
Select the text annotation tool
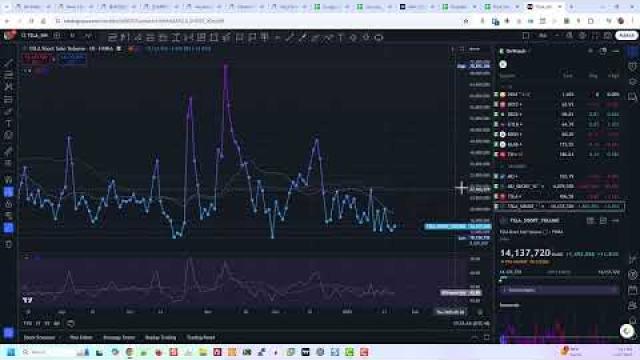8,123
